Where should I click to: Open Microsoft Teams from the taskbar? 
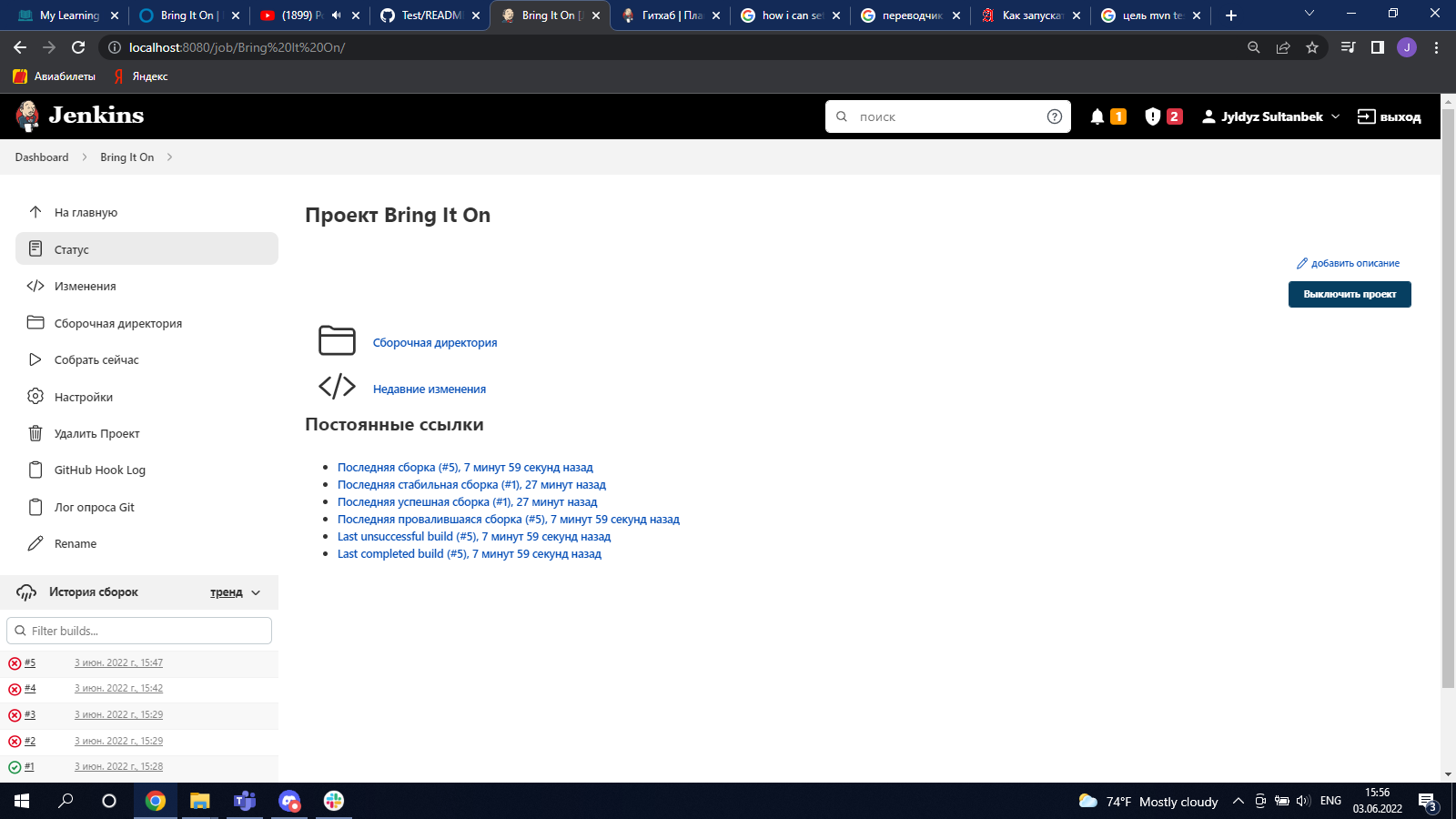(x=245, y=801)
